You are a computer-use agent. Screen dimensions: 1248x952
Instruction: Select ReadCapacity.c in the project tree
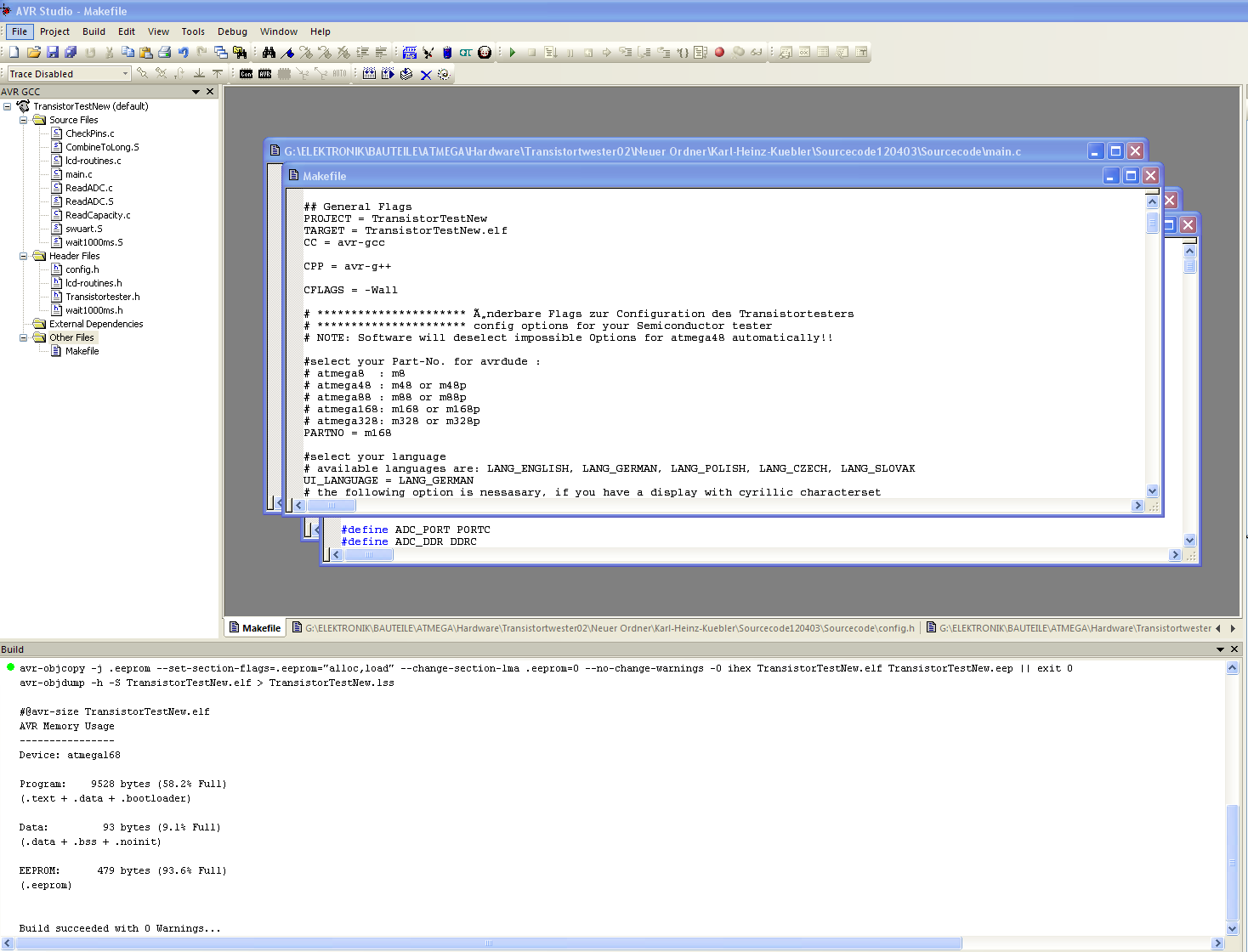98,215
